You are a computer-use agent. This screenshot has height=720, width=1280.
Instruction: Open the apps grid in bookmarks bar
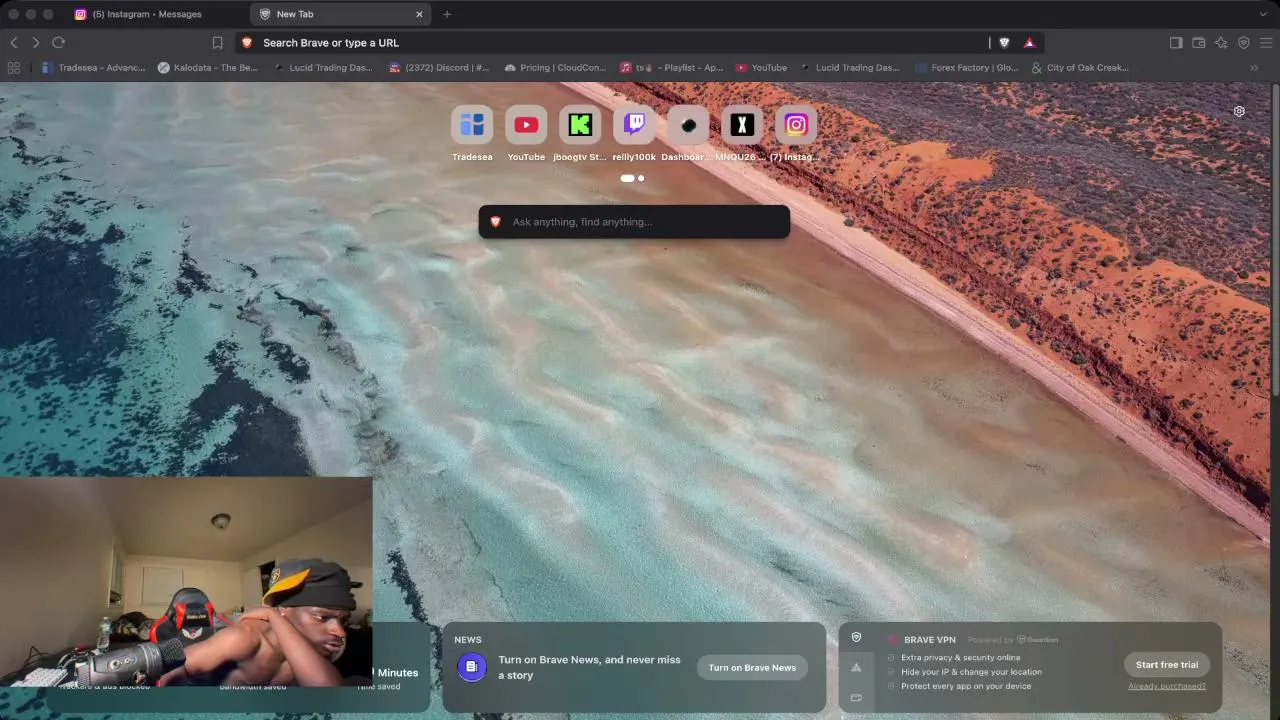click(14, 68)
